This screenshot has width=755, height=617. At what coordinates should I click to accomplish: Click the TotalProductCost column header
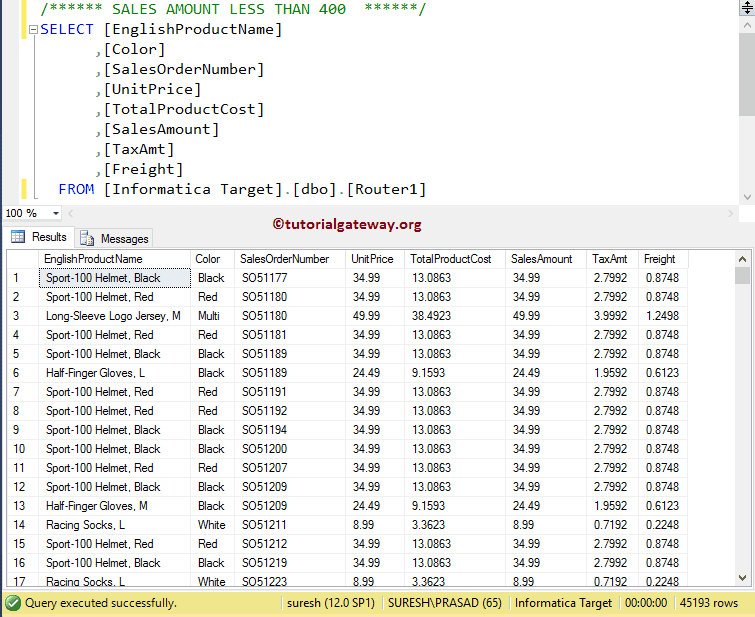point(451,259)
